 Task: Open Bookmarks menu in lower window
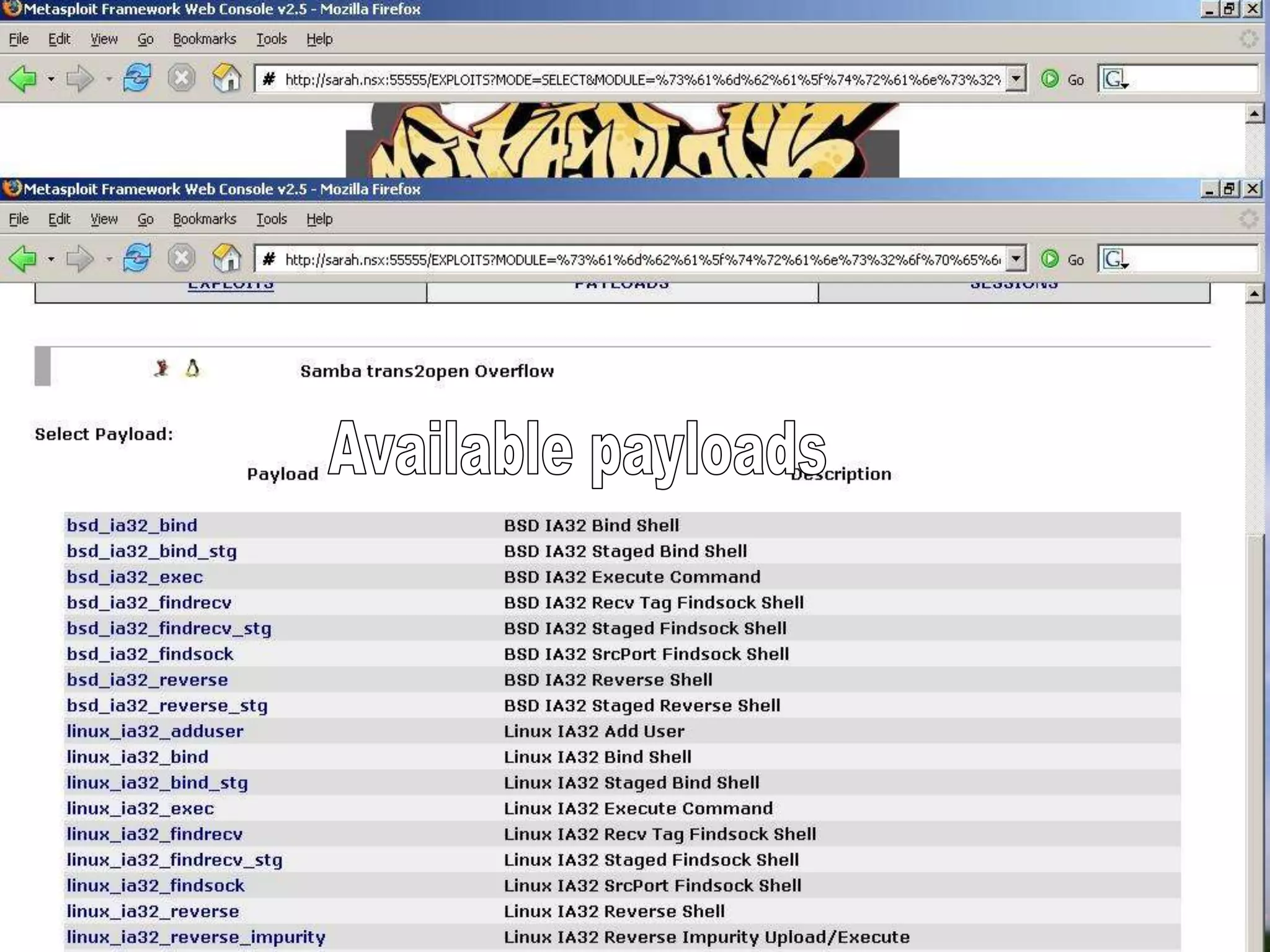coord(204,219)
